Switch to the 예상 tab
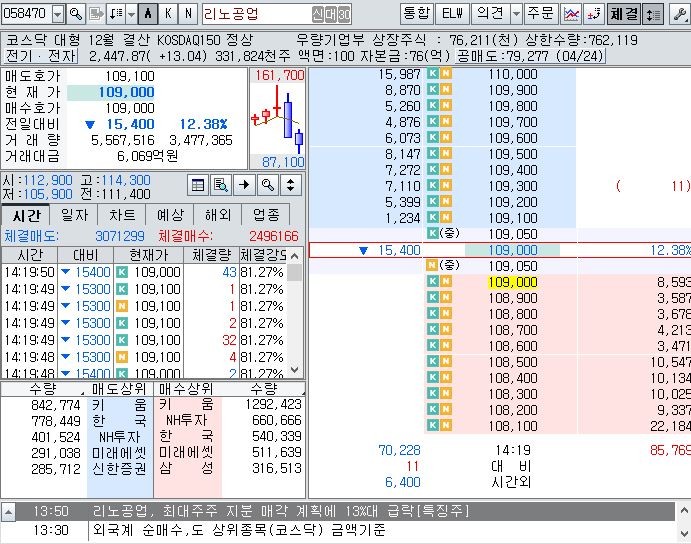This screenshot has height=544, width=691. (x=170, y=215)
